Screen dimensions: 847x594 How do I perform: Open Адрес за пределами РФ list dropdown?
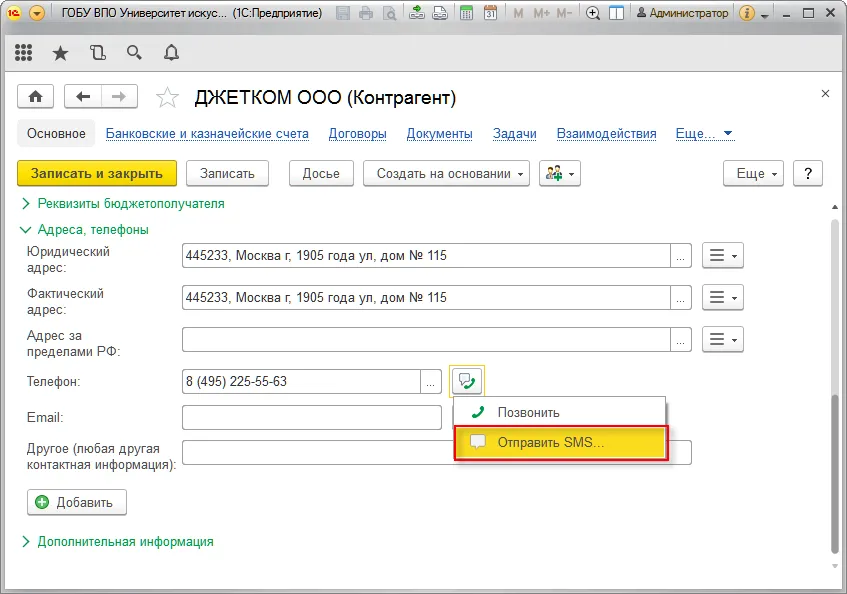(723, 340)
